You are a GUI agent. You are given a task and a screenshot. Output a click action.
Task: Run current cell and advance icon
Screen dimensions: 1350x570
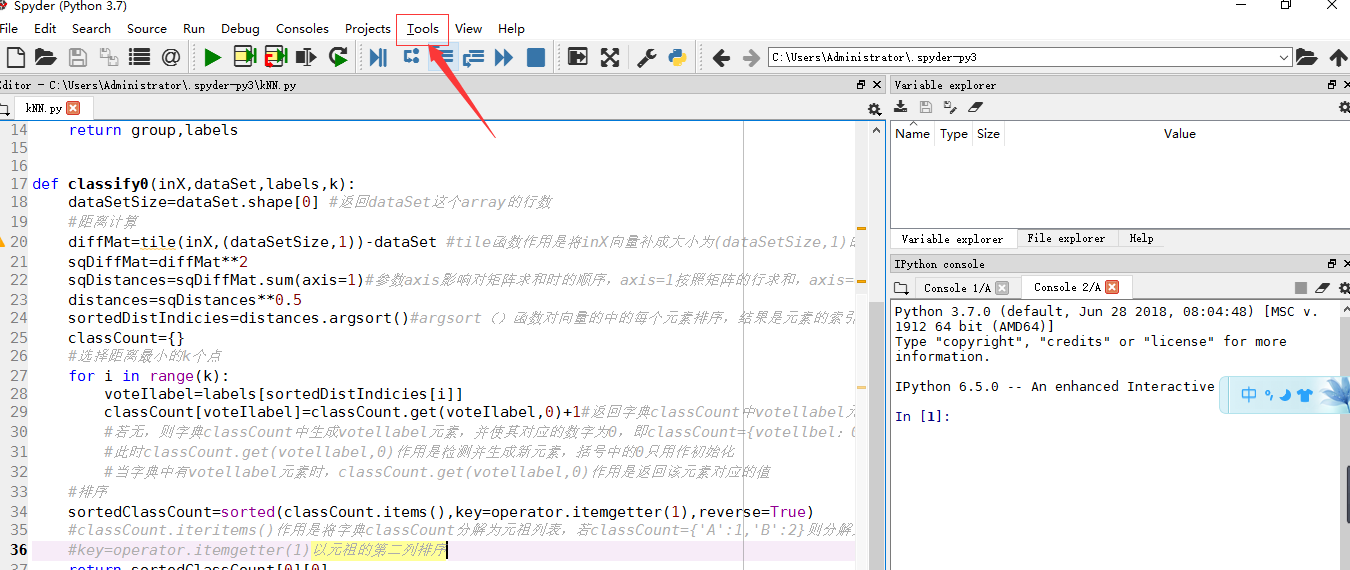click(x=276, y=57)
